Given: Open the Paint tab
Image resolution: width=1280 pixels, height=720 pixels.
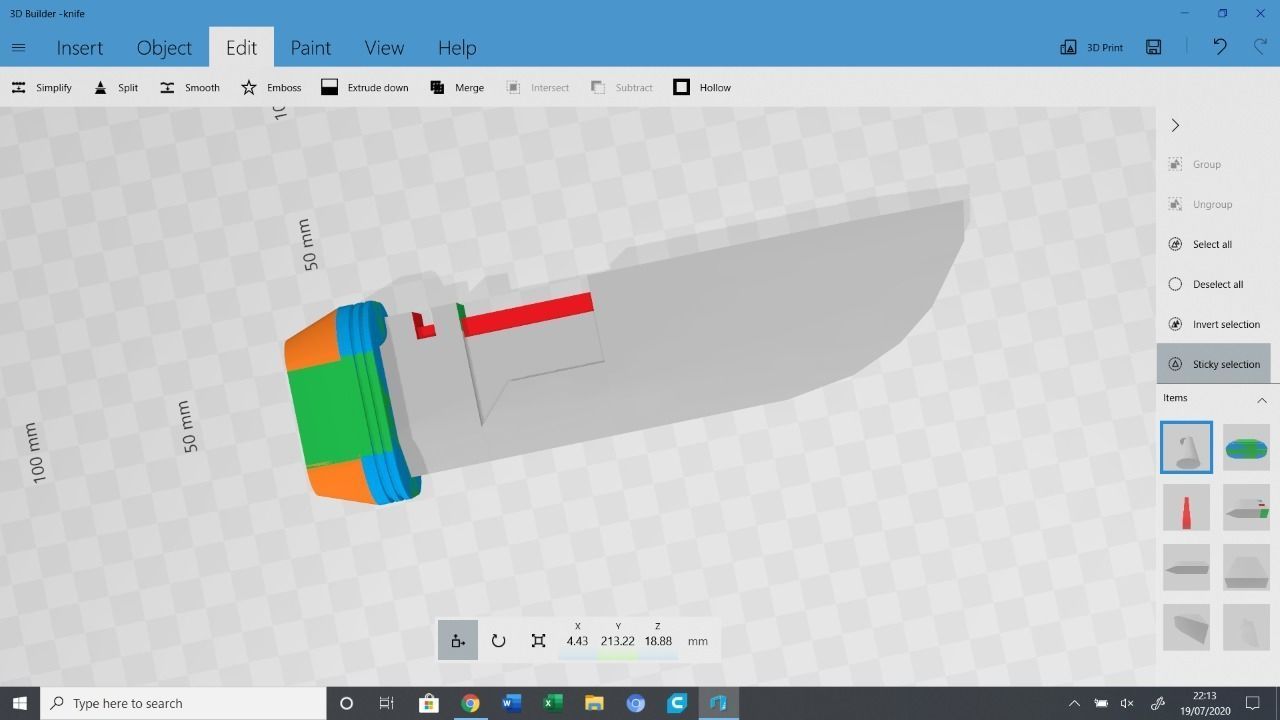Looking at the screenshot, I should click(310, 48).
